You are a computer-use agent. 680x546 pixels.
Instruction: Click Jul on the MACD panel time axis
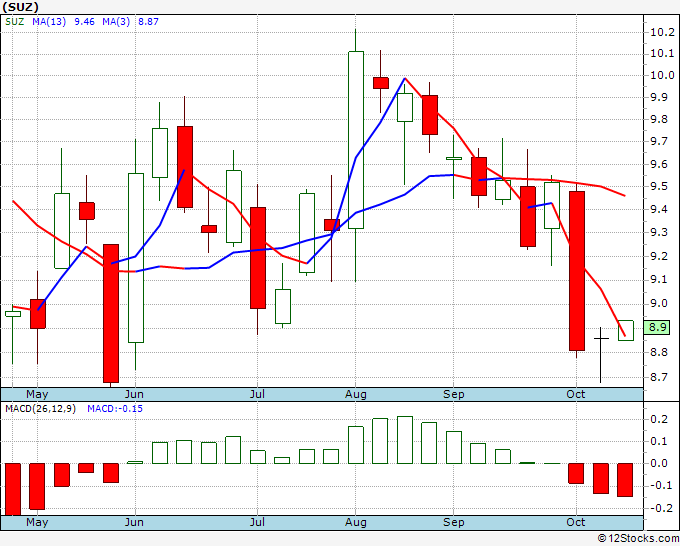pyautogui.click(x=257, y=522)
